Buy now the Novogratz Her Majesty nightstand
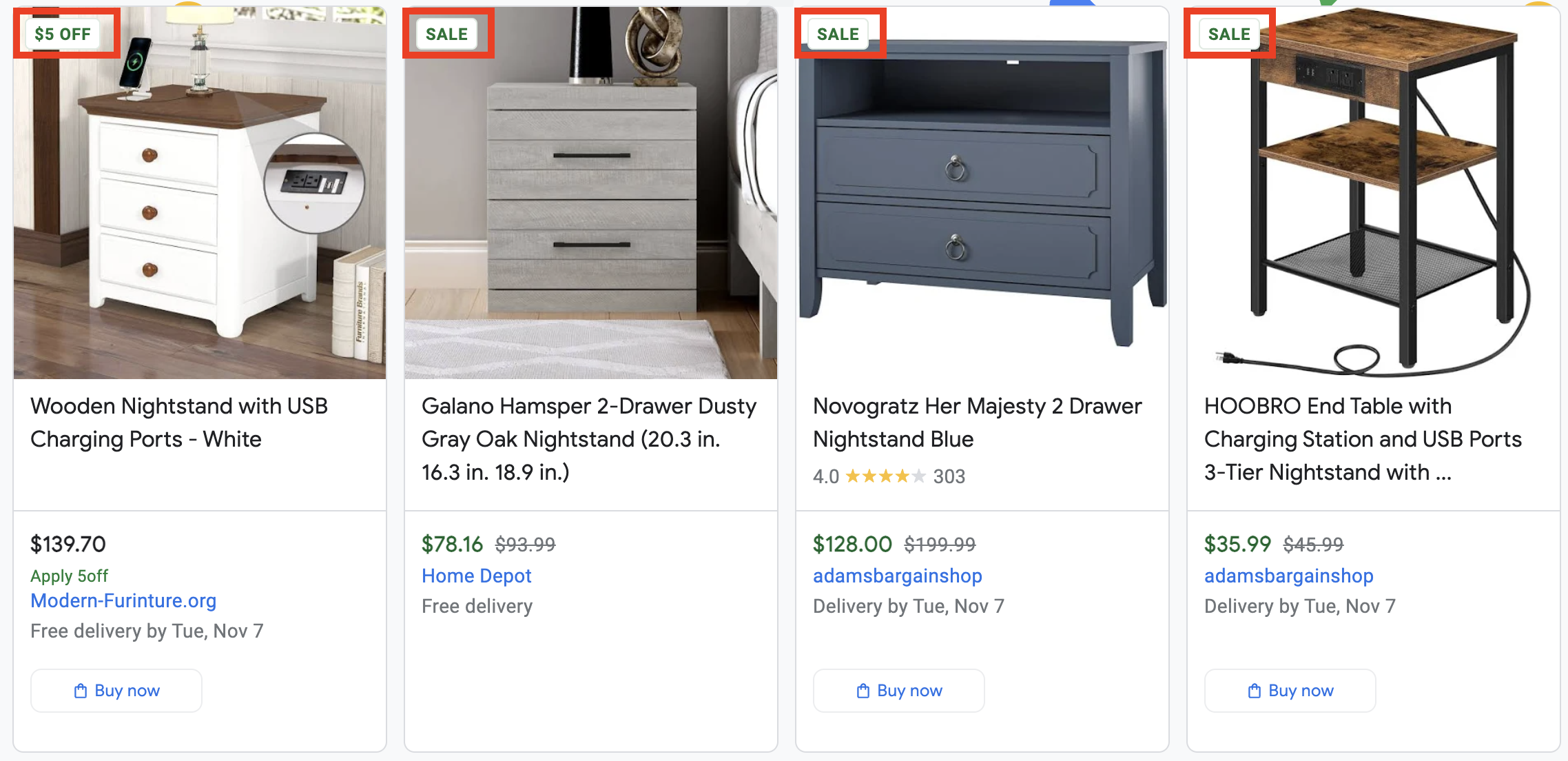Viewport: 1568px width, 761px height. click(x=899, y=691)
